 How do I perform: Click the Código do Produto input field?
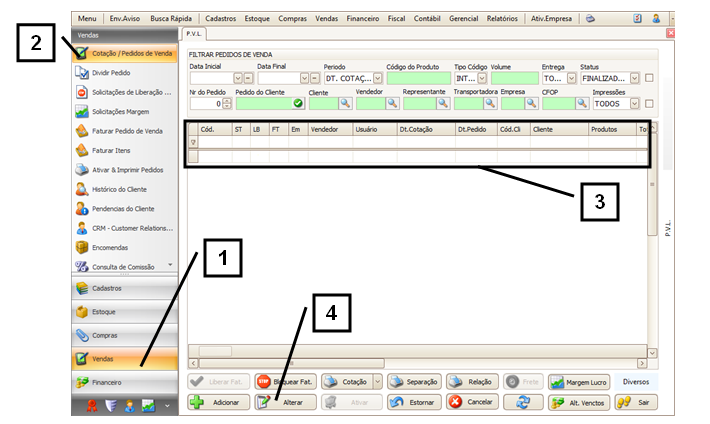pyautogui.click(x=418, y=78)
